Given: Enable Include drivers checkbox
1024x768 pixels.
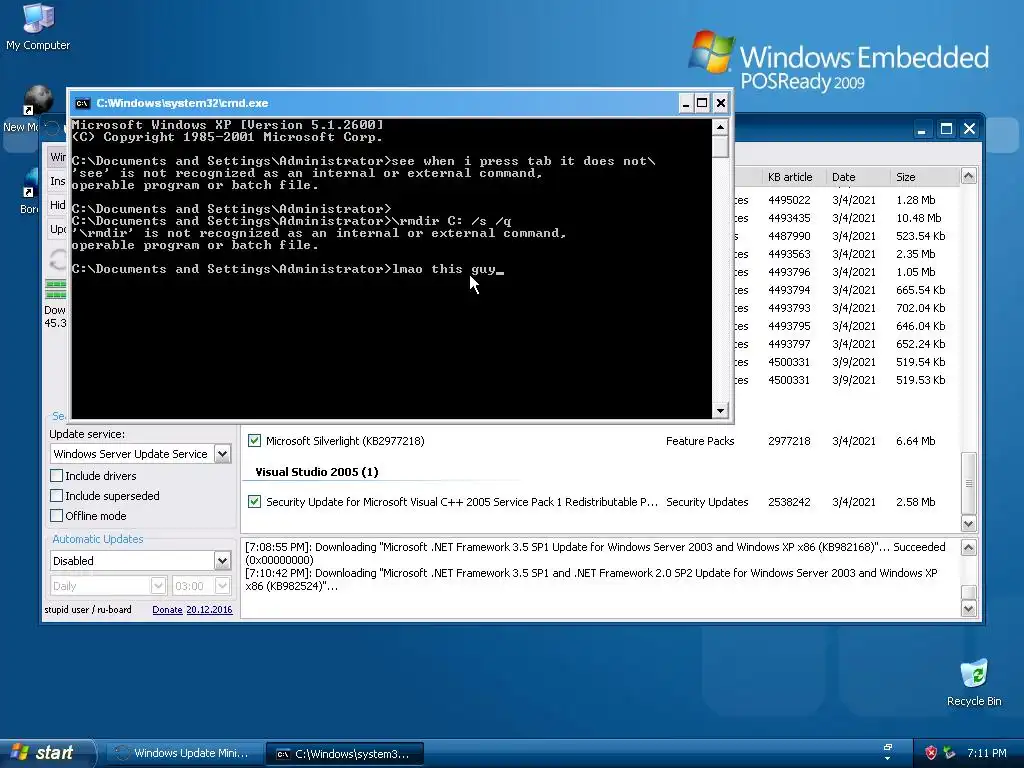Looking at the screenshot, I should coord(57,475).
